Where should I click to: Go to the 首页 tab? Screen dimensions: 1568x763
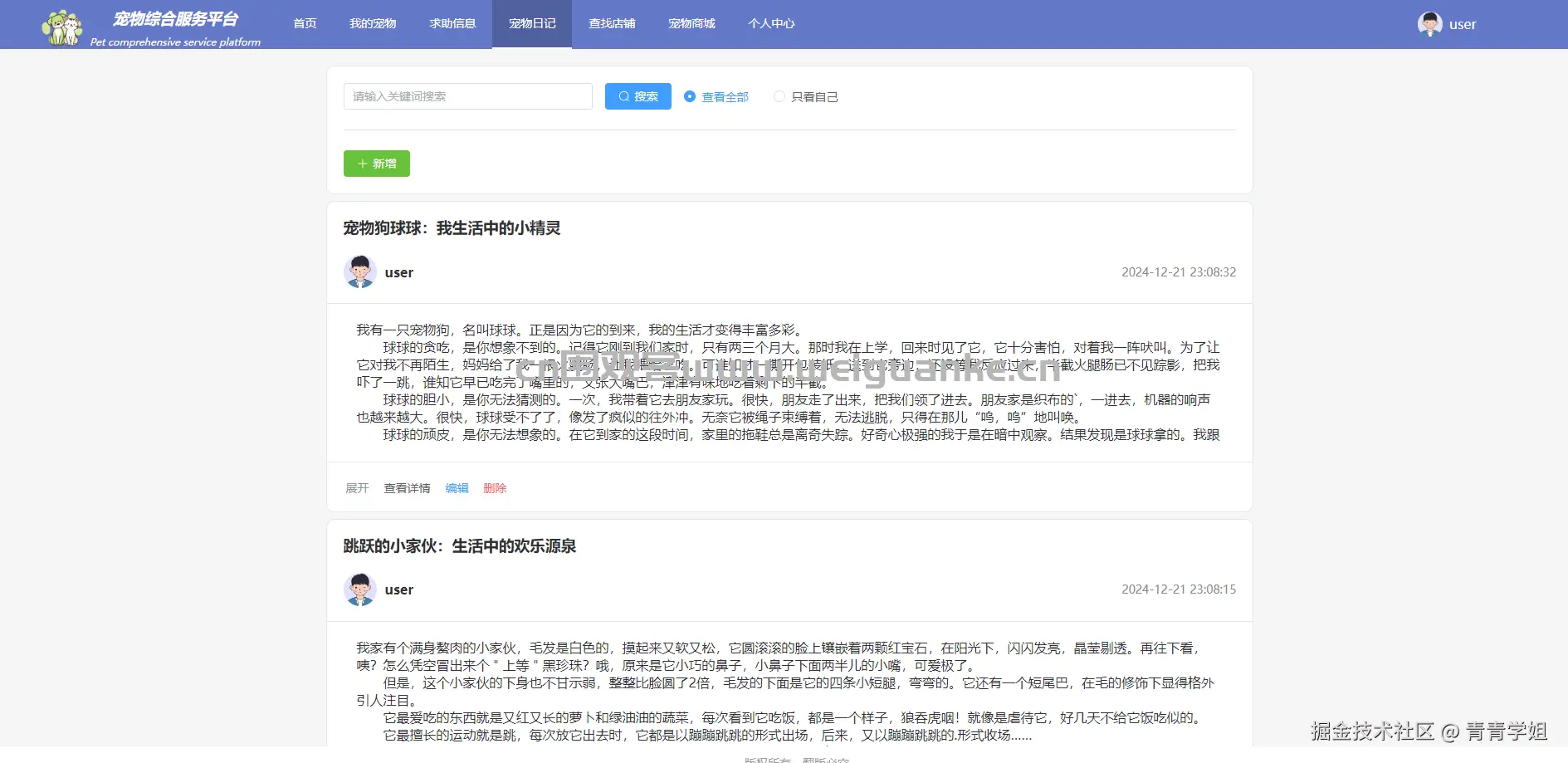pyautogui.click(x=305, y=24)
